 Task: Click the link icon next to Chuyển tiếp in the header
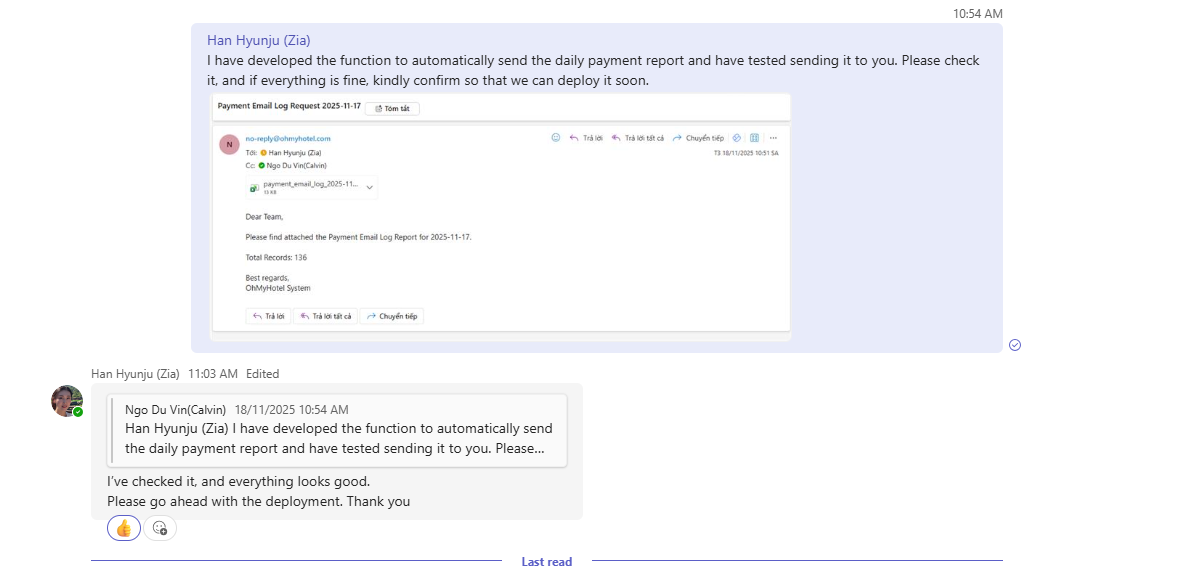point(737,138)
